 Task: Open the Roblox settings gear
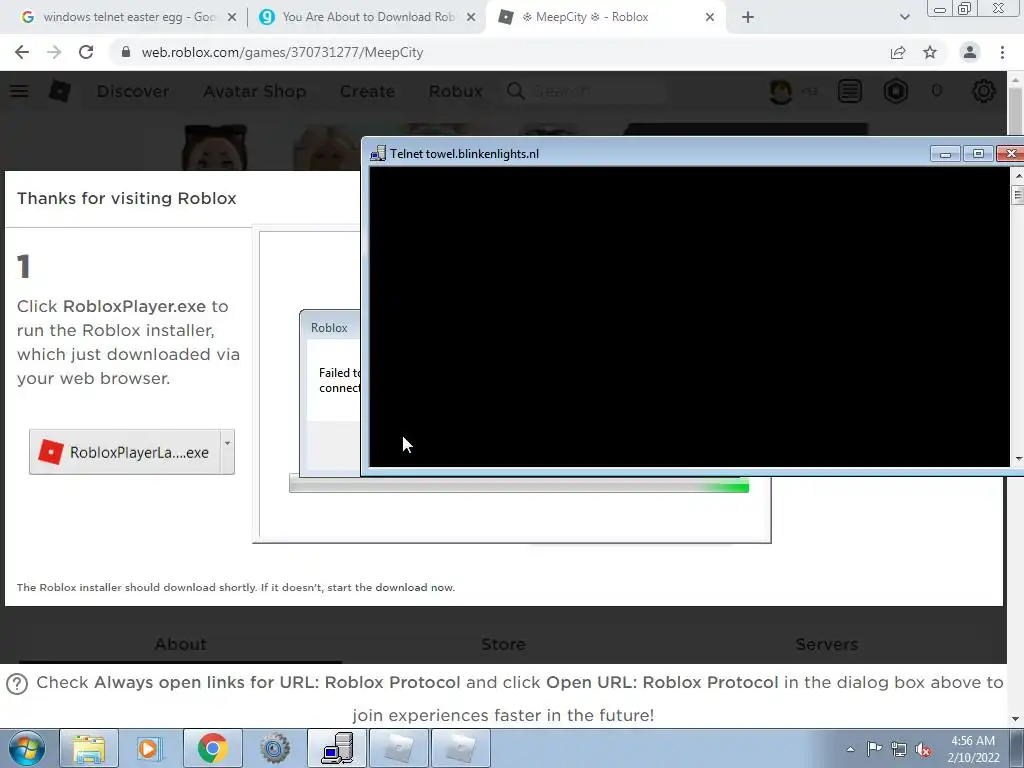click(984, 91)
